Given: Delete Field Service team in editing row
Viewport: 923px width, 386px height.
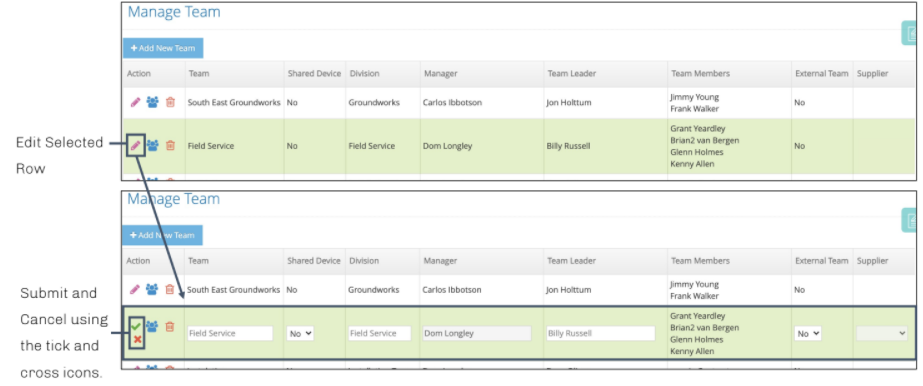Looking at the screenshot, I should 170,327.
